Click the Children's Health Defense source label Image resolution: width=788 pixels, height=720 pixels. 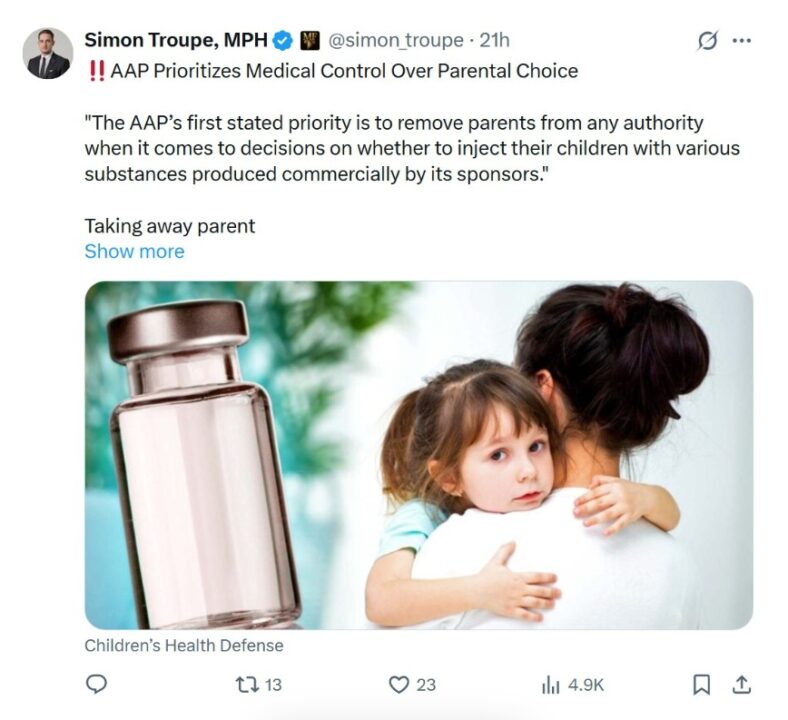[x=184, y=645]
